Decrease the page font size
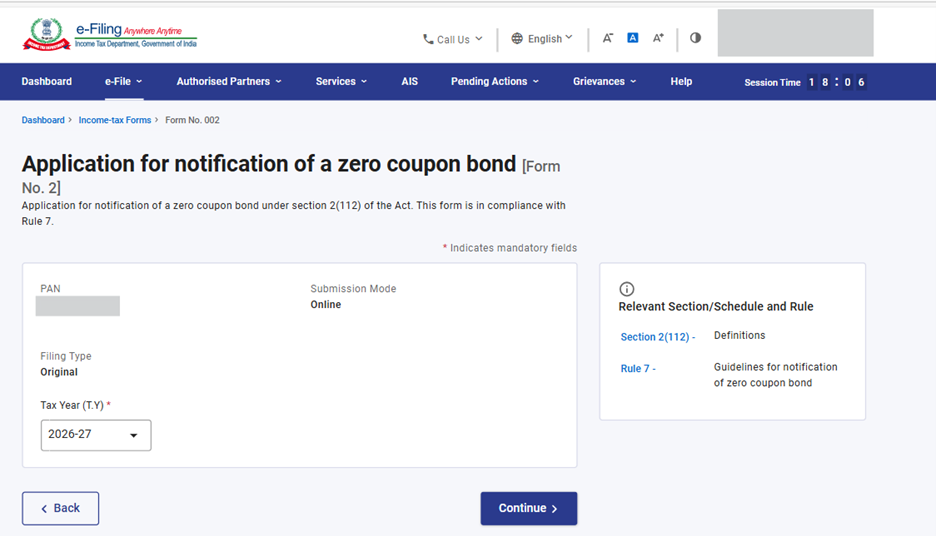 tap(607, 38)
